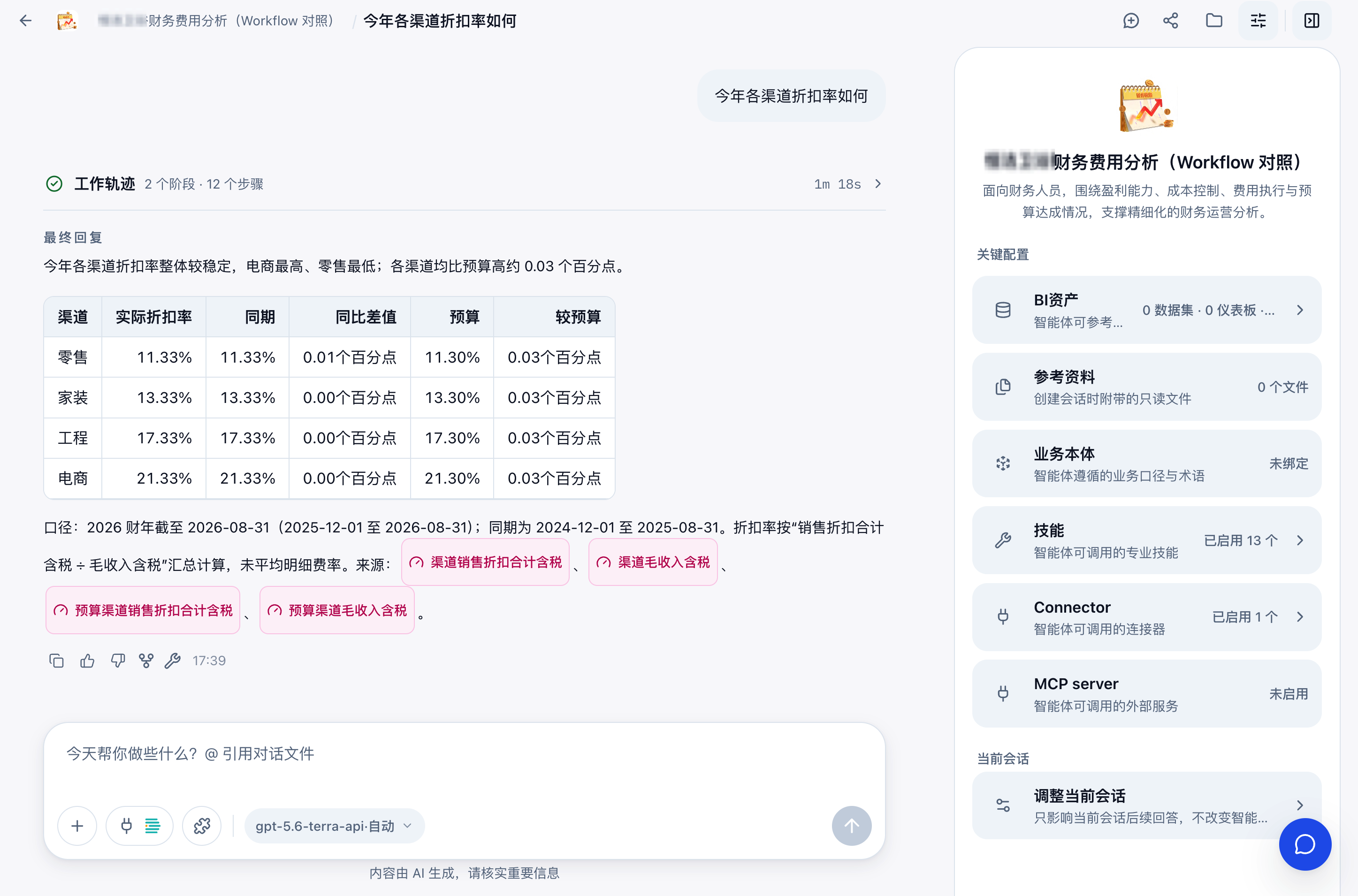
Task: Open source tag 渠道销售折扣合计含税
Action: coord(485,562)
